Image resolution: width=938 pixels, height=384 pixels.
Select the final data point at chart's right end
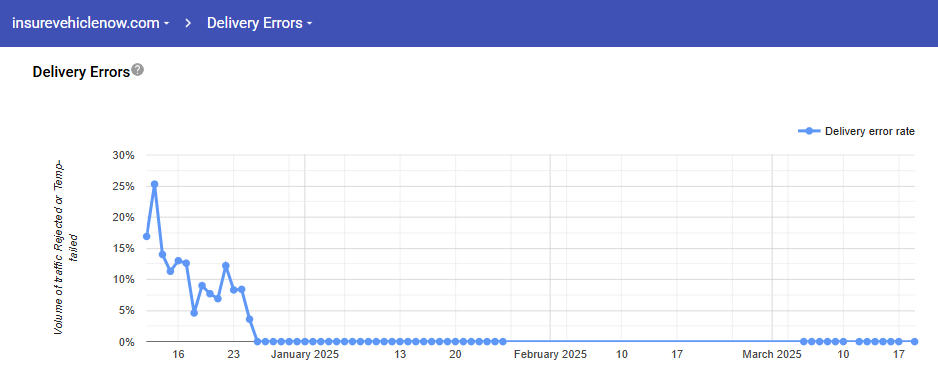pyautogui.click(x=915, y=342)
